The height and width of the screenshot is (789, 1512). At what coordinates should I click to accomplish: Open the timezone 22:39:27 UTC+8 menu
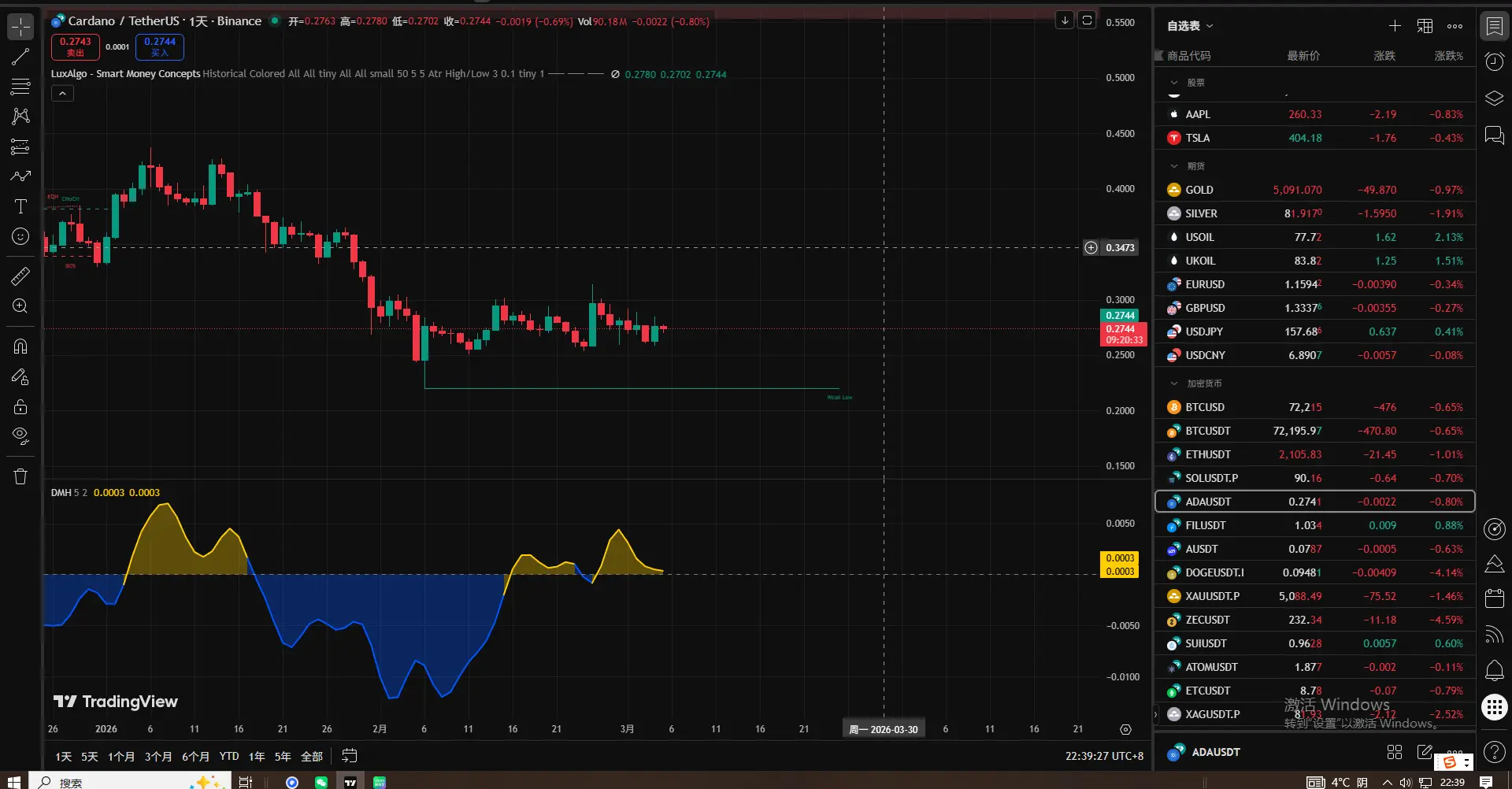point(1104,756)
